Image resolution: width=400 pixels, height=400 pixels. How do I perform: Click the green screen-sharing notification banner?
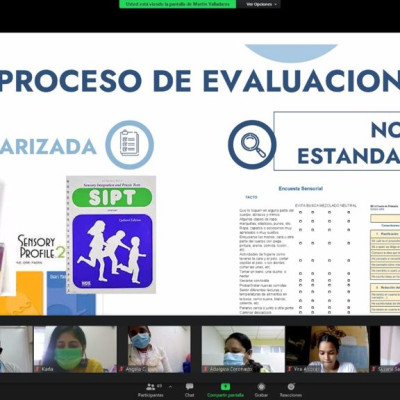coord(178,4)
